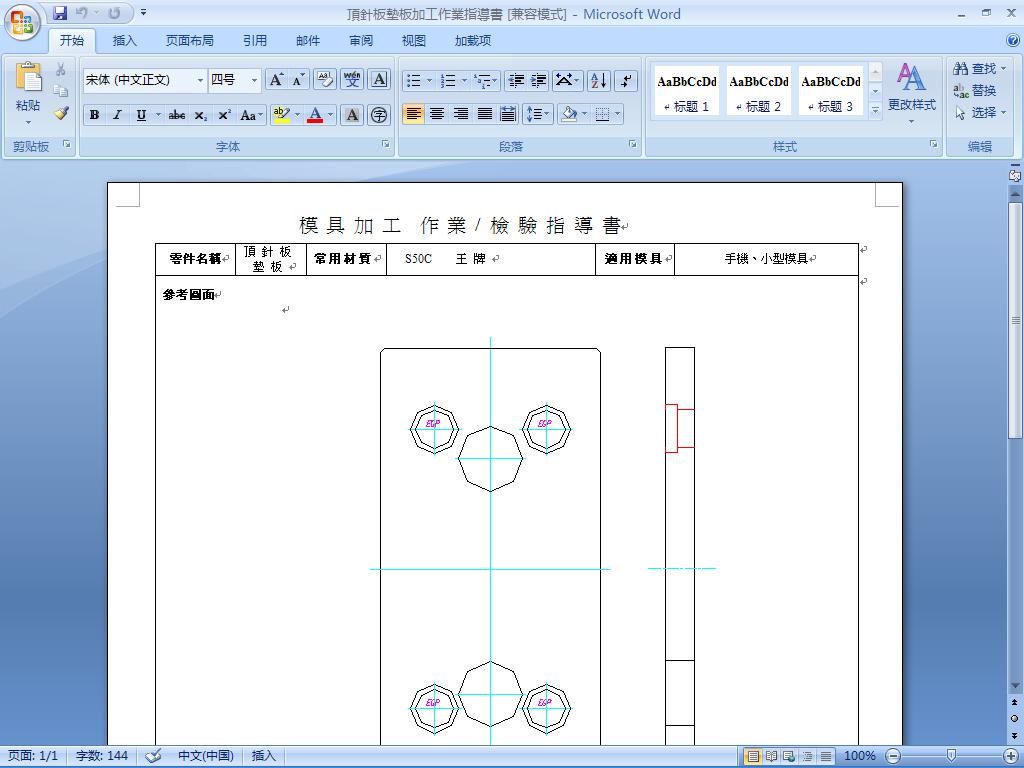Toggle Italic formatting
This screenshot has width=1024, height=768.
coord(118,115)
